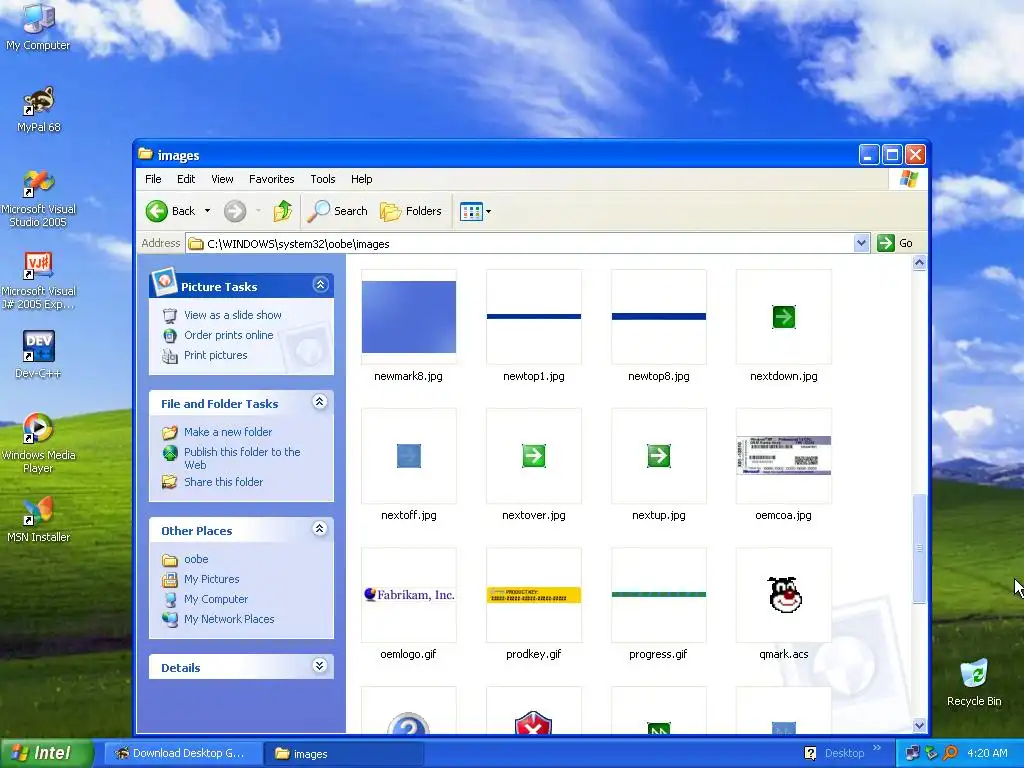Click Publish this folder to the Web
Image resolution: width=1024 pixels, height=768 pixels.
242,458
